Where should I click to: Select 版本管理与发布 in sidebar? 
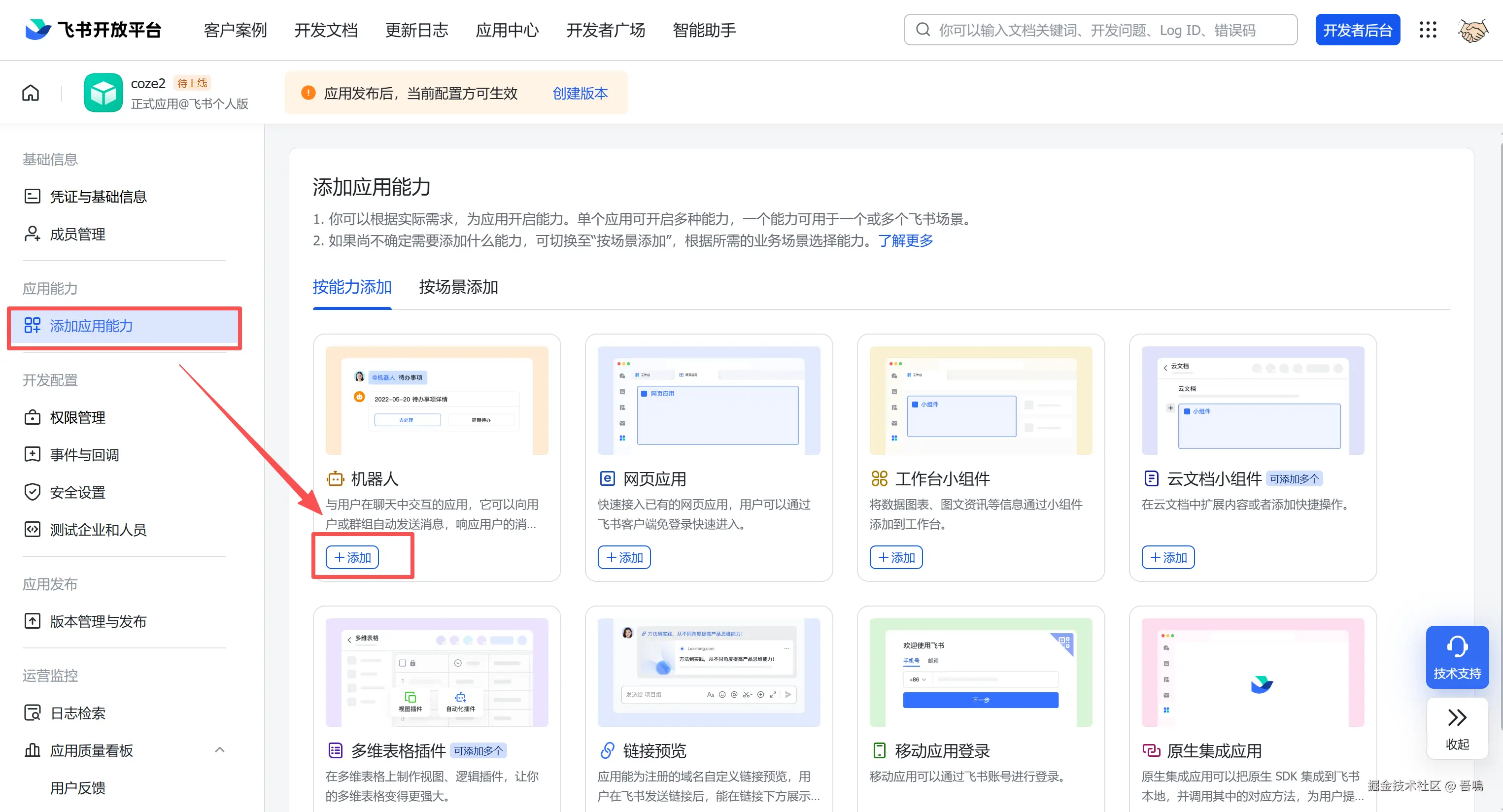click(98, 621)
